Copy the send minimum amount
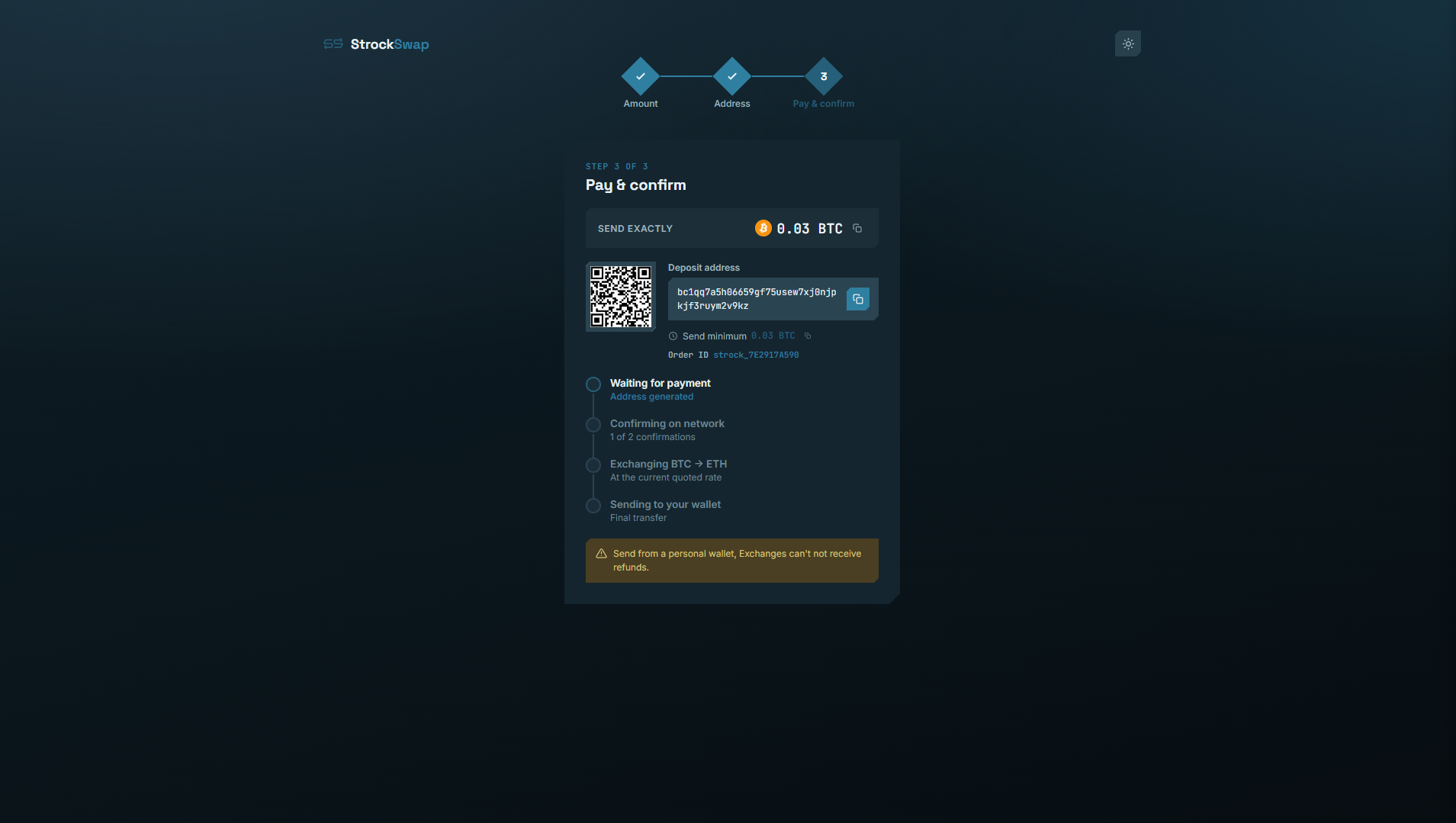Image resolution: width=1456 pixels, height=823 pixels. pos(808,336)
